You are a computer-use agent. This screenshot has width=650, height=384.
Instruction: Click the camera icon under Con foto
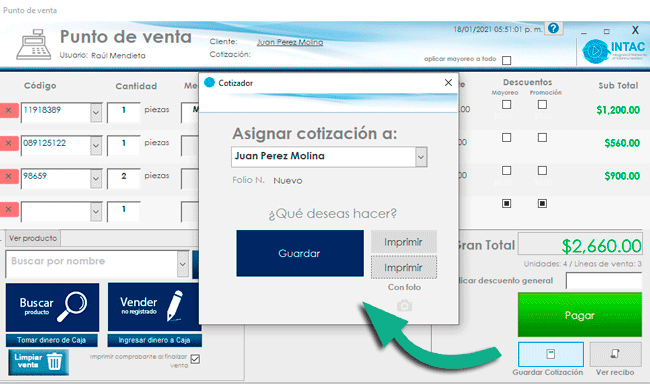(x=405, y=306)
